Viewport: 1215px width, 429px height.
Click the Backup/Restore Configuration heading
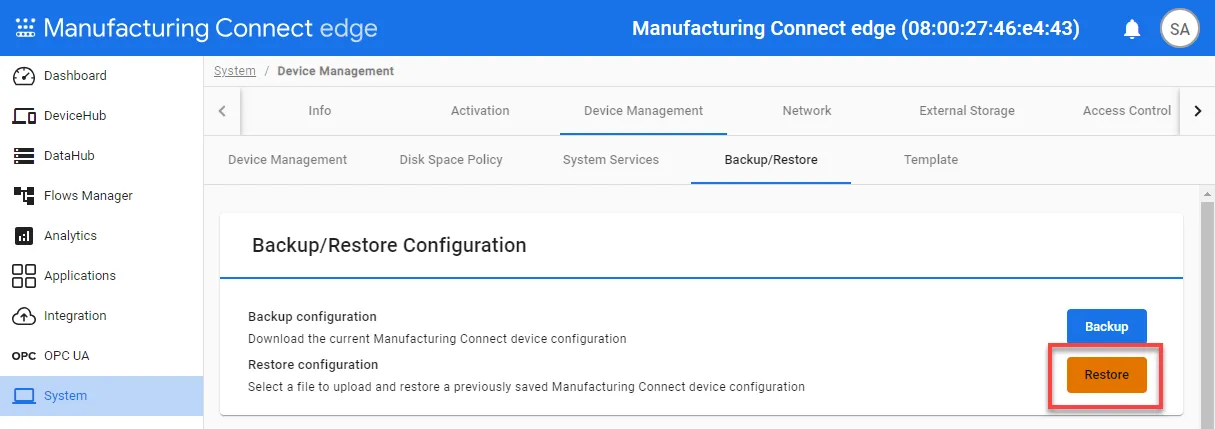(x=389, y=245)
